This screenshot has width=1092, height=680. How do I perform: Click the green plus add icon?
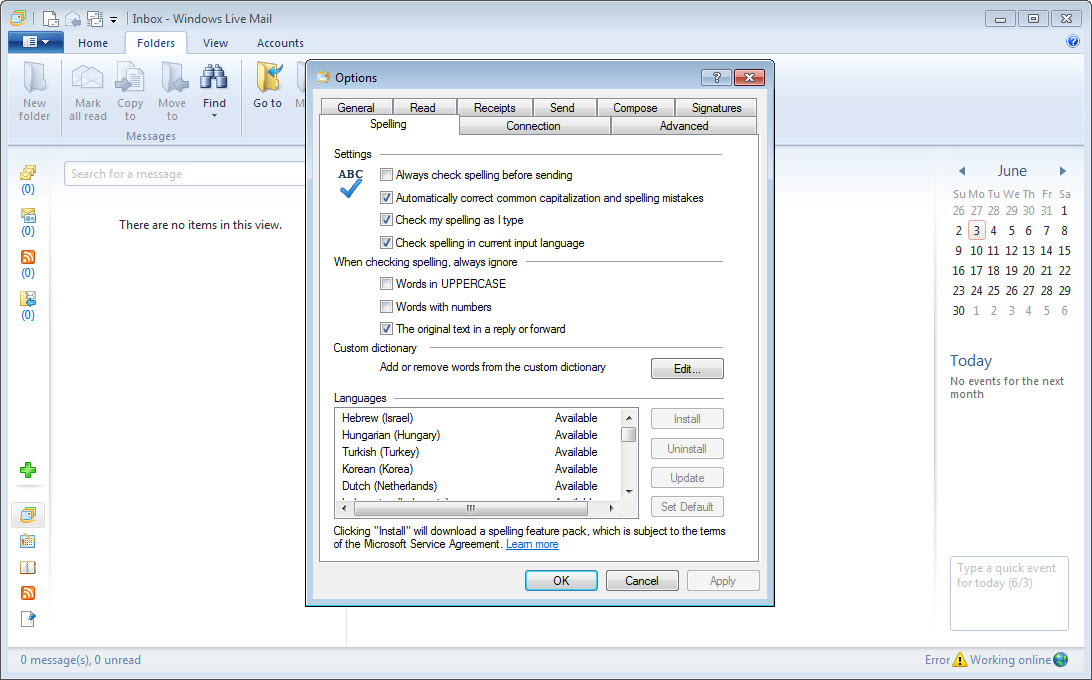28,470
